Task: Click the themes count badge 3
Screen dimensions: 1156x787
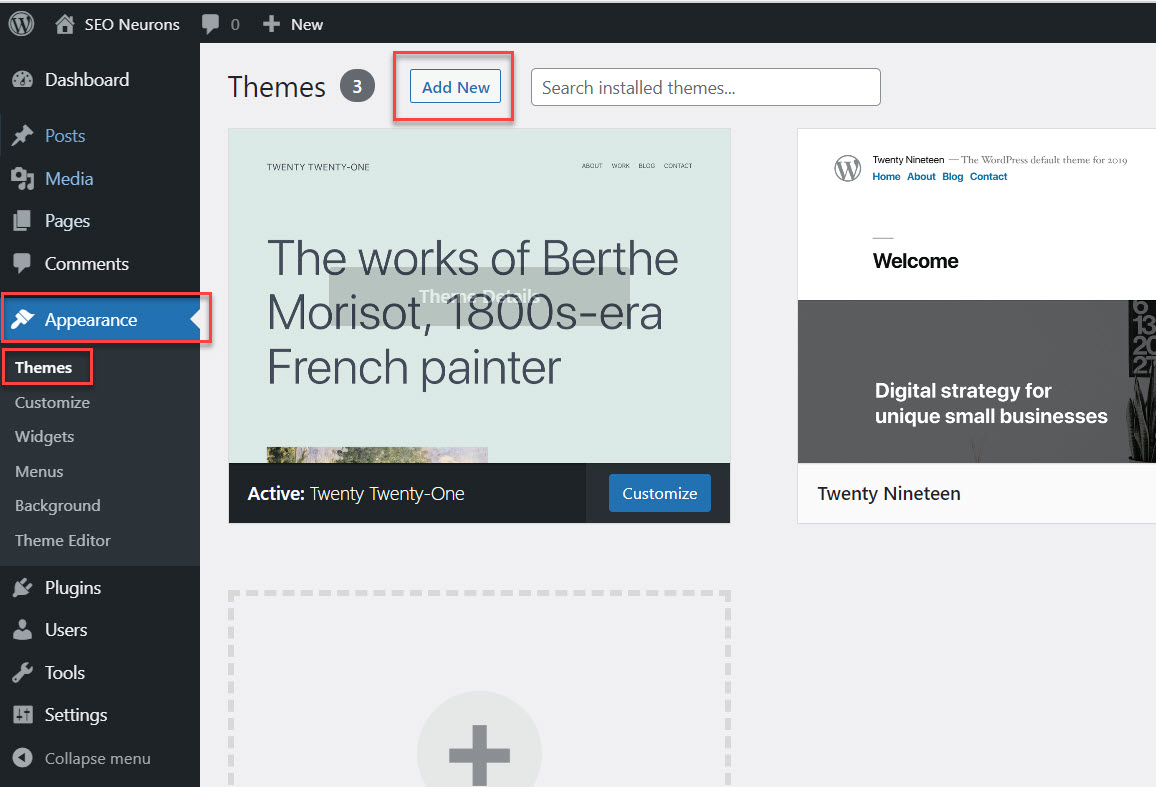Action: [357, 86]
